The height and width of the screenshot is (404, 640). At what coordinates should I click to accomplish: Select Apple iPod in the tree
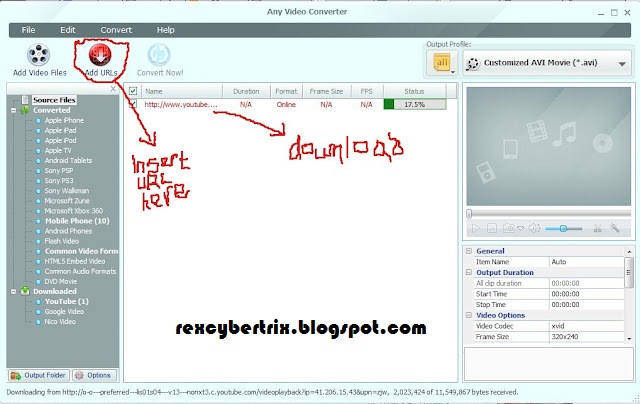(60, 140)
